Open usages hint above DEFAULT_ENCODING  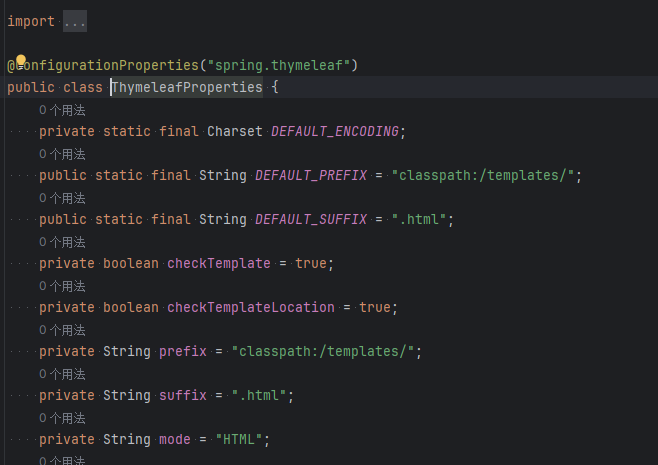click(x=62, y=110)
